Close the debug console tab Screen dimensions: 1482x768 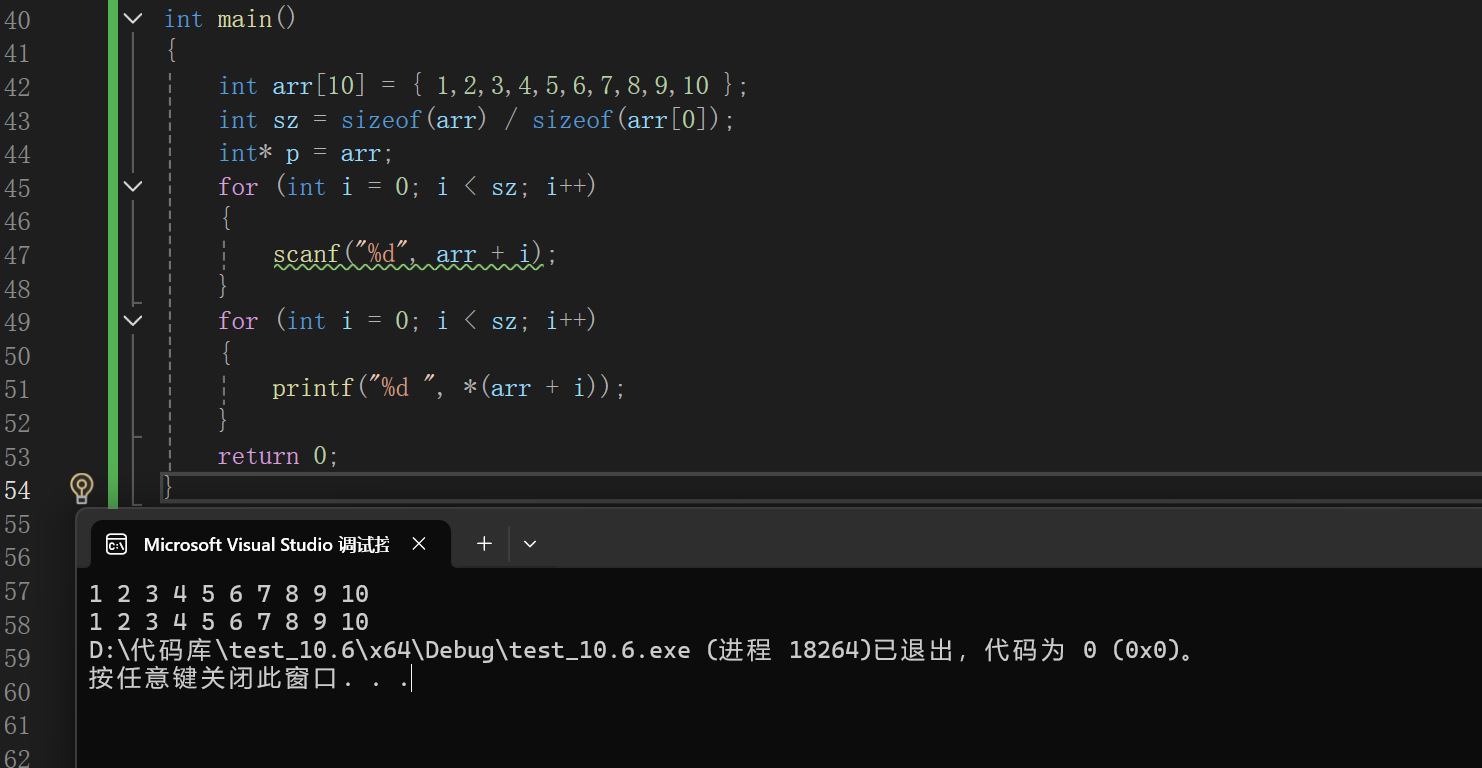(419, 543)
